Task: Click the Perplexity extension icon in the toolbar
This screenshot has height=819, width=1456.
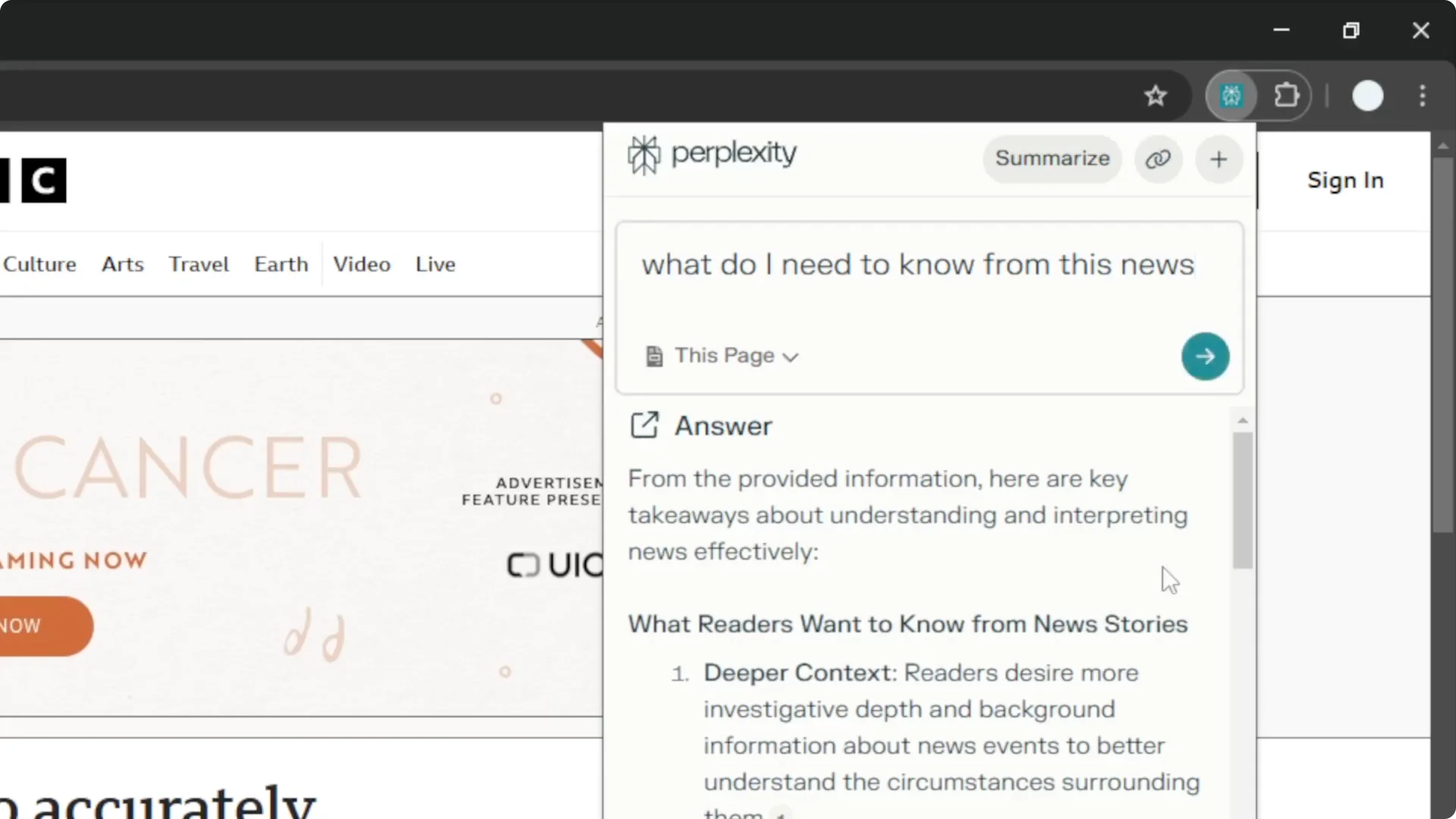Action: [x=1232, y=96]
